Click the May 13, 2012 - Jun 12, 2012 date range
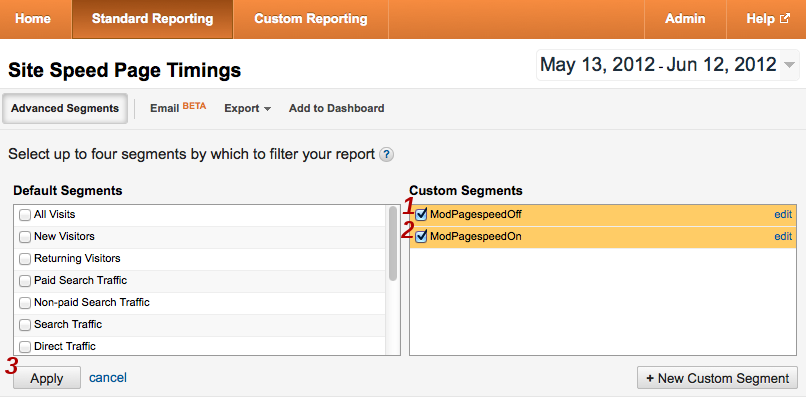This screenshot has height=397, width=806. point(658,65)
